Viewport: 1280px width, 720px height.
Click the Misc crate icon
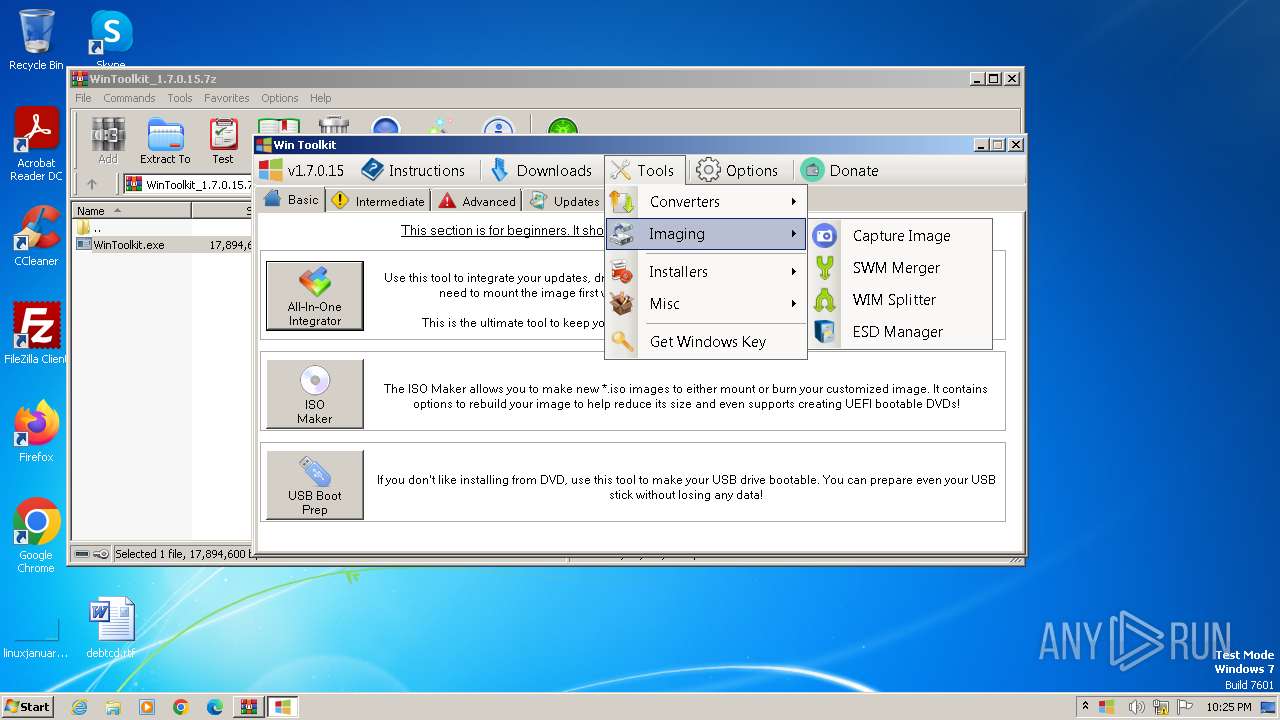point(623,304)
